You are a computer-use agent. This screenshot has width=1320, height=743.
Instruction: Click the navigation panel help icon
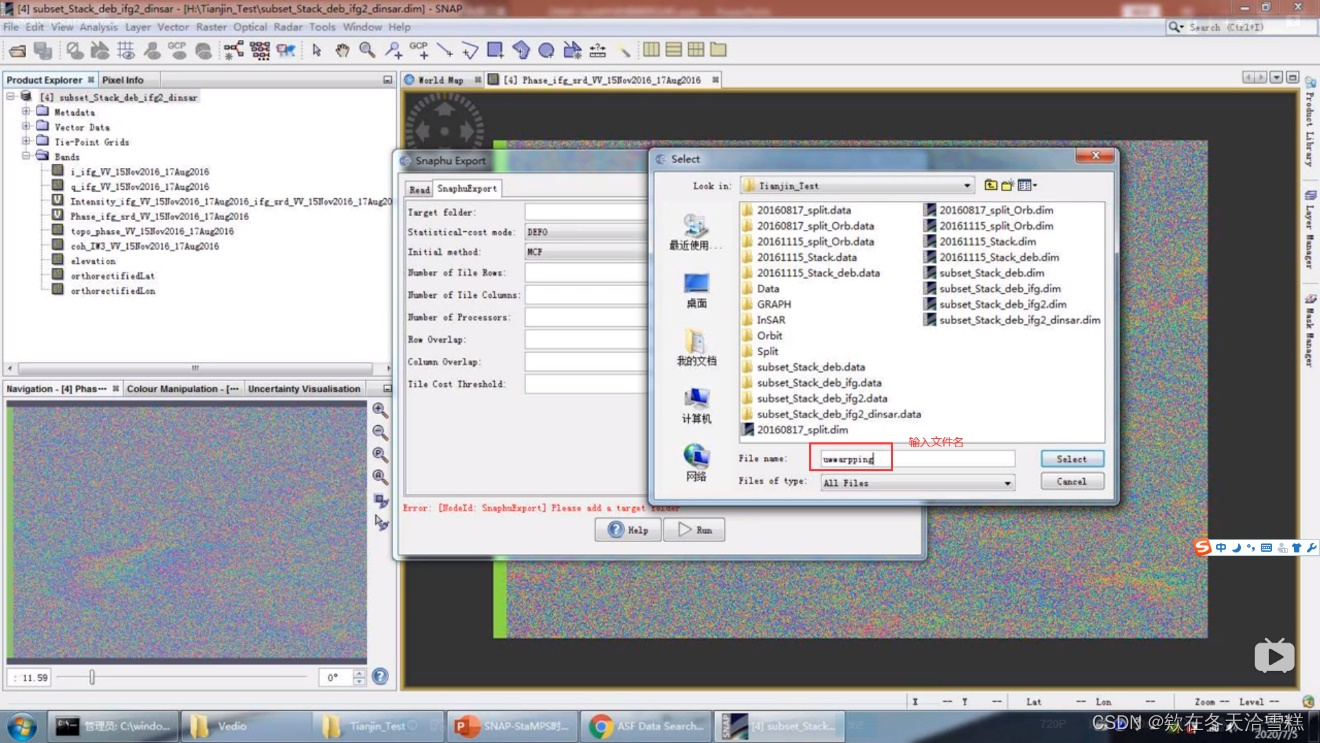380,677
